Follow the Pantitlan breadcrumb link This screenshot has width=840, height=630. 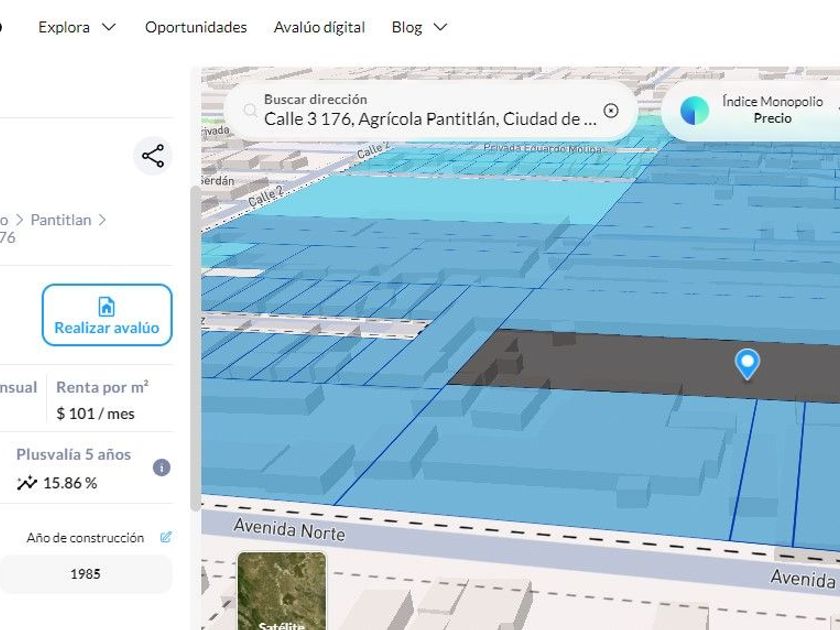tap(60, 219)
